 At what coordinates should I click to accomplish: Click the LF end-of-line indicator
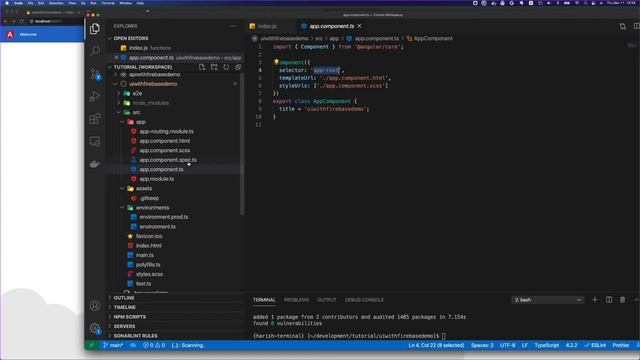click(525, 345)
